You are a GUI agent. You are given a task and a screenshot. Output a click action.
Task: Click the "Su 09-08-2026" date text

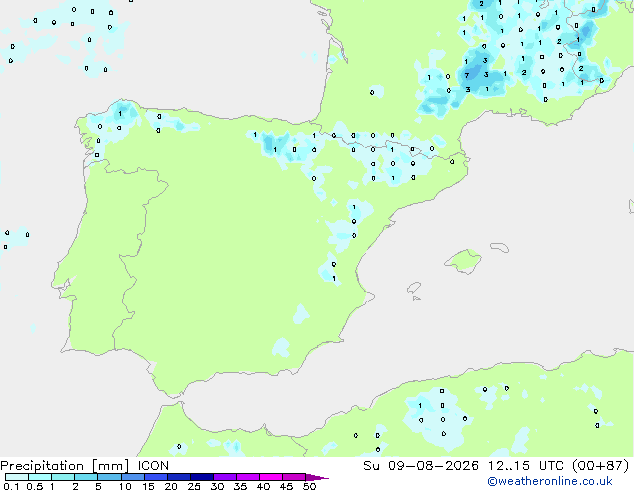[x=421, y=466]
